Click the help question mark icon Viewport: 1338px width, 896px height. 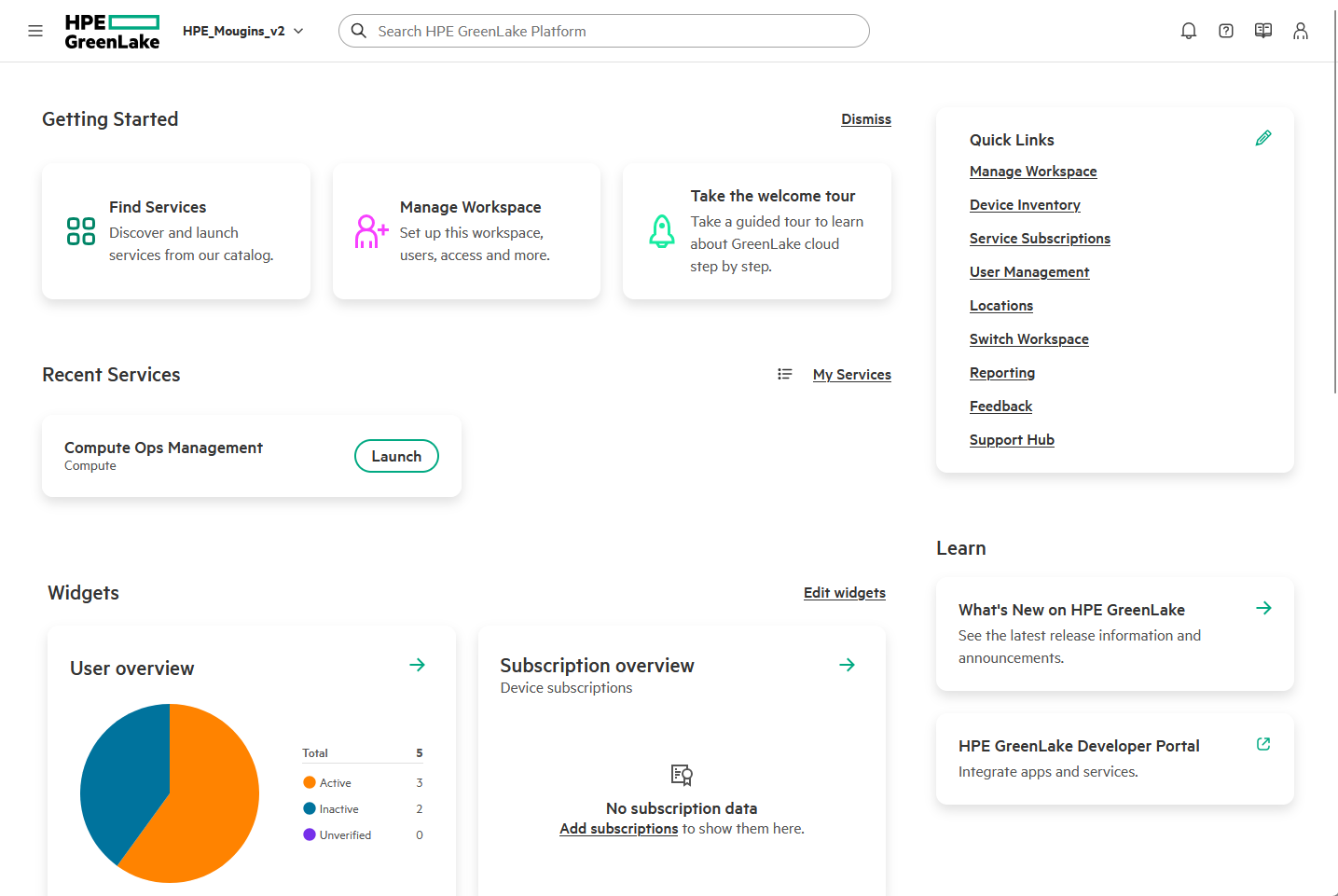pos(1225,31)
